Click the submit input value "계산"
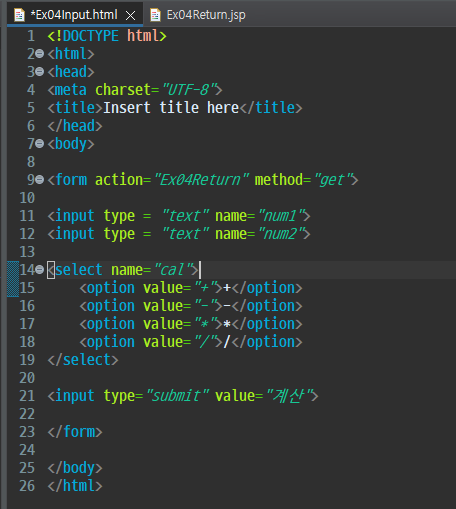 click(290, 396)
